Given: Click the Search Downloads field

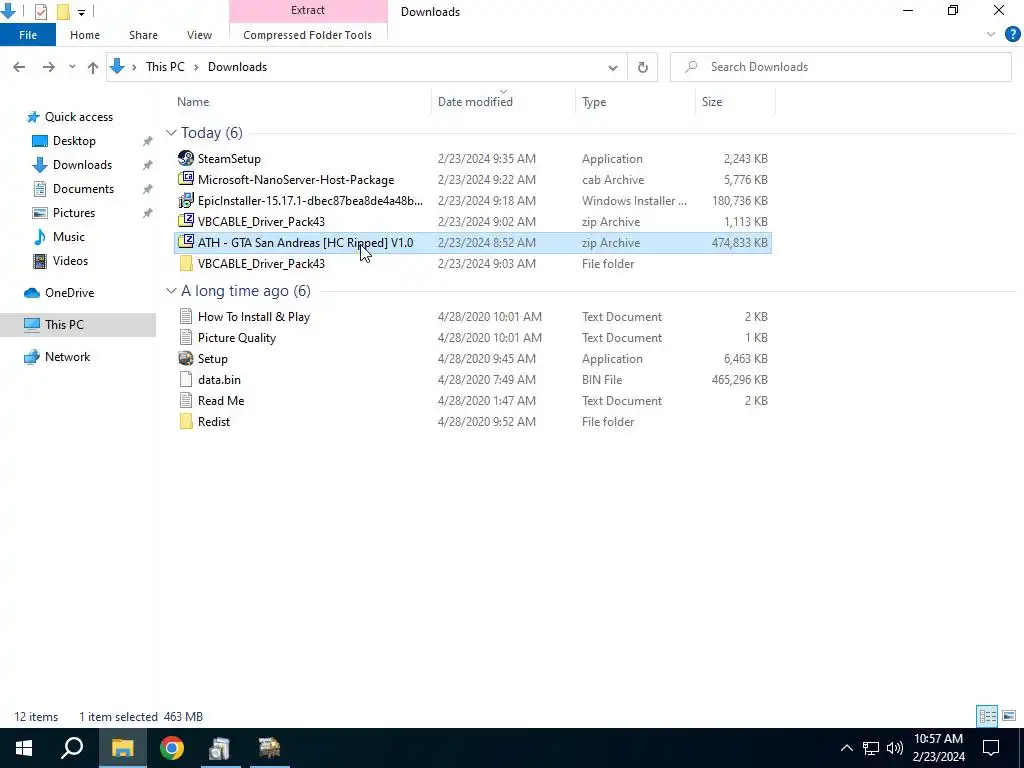Looking at the screenshot, I should tap(840, 67).
